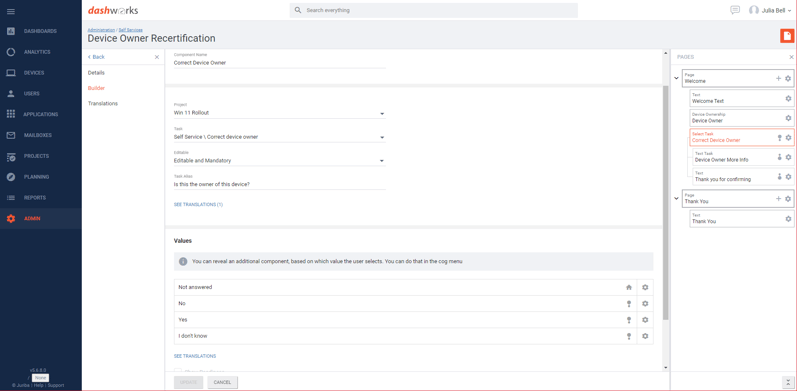Toggle the Show Read-more checkbox

click(x=177, y=371)
